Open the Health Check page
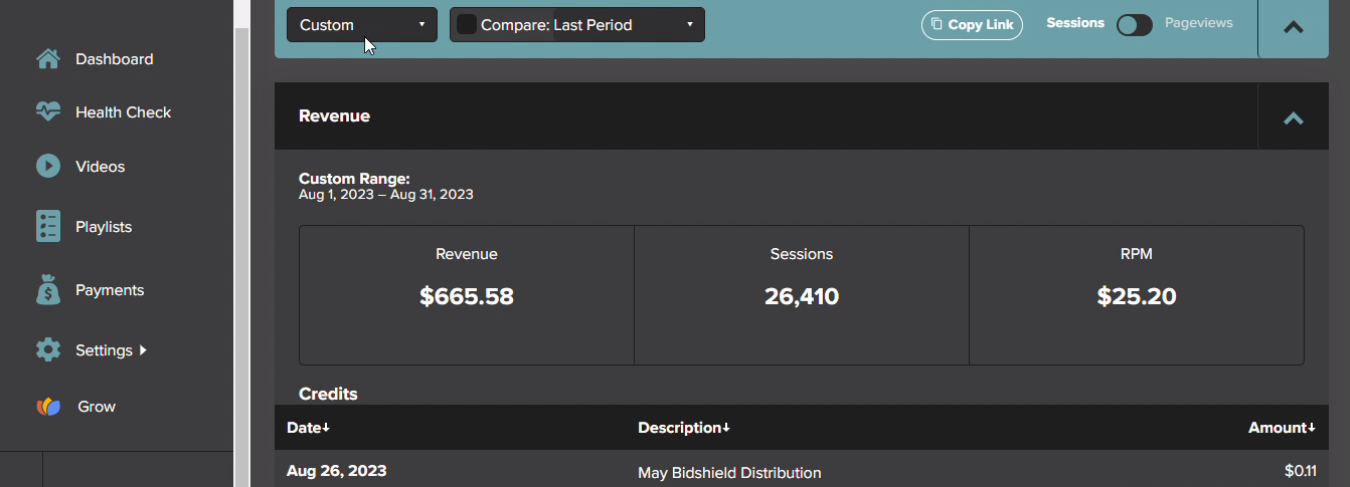 (123, 112)
